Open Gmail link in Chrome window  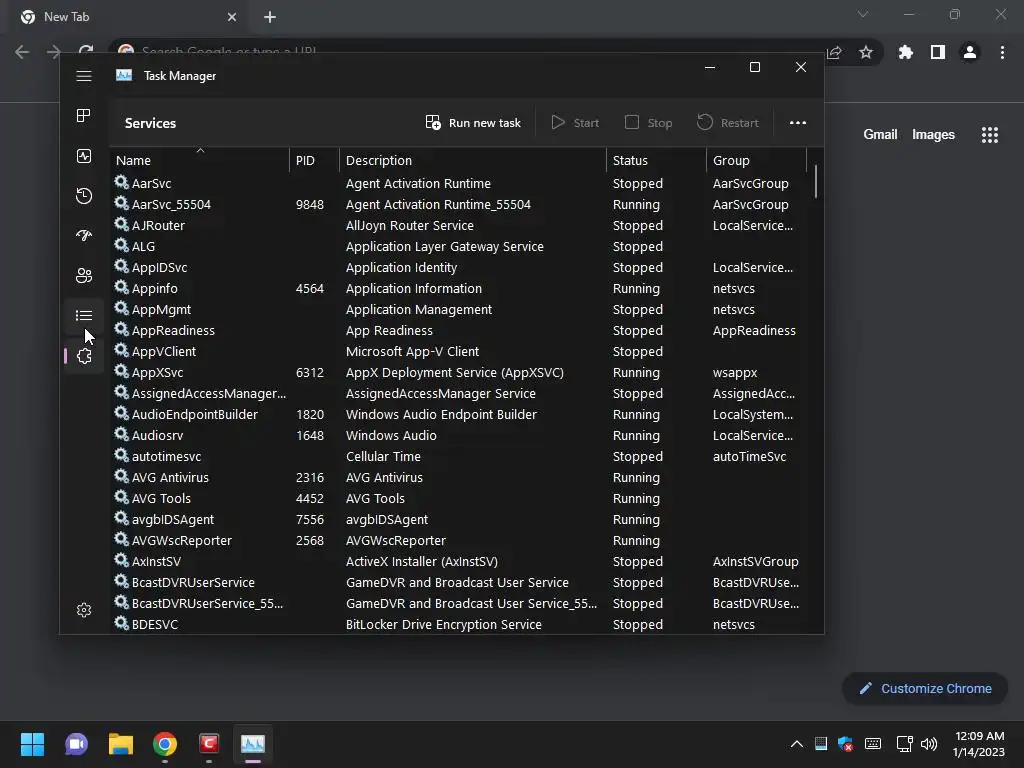point(880,135)
